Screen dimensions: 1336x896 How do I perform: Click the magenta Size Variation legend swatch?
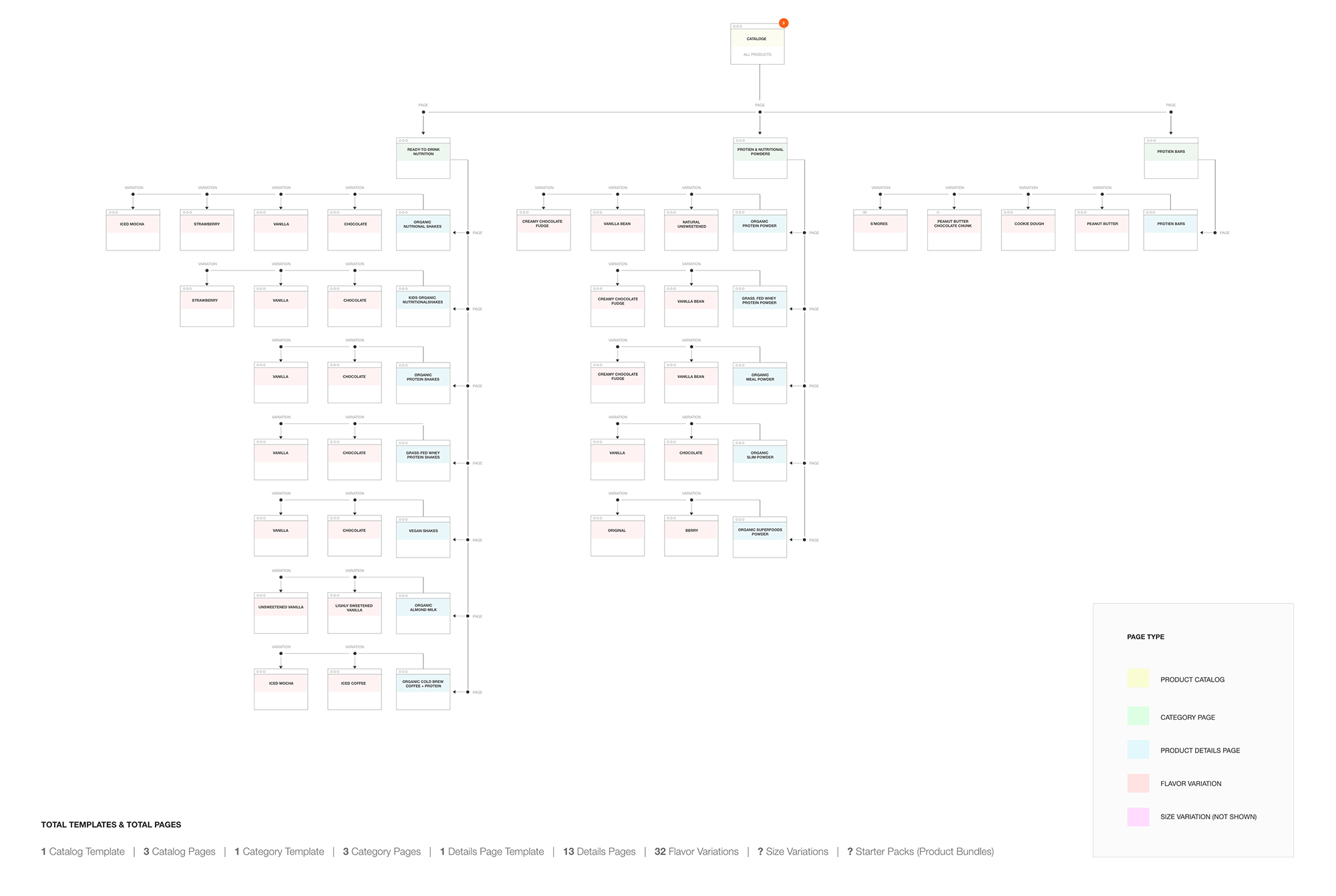(1138, 817)
